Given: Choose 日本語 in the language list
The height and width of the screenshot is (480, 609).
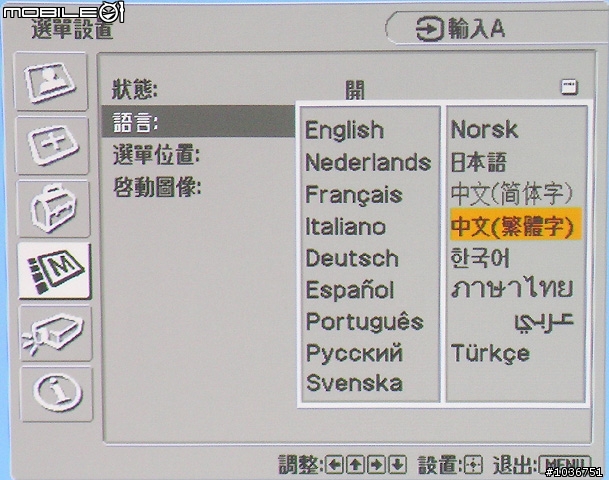Looking at the screenshot, I should pos(478,162).
